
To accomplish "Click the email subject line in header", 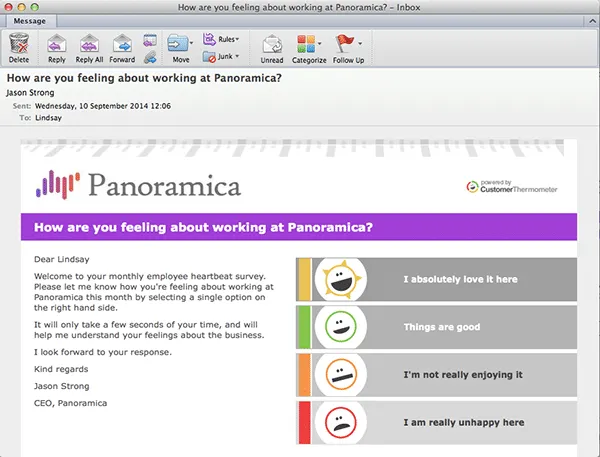I will coord(144,78).
